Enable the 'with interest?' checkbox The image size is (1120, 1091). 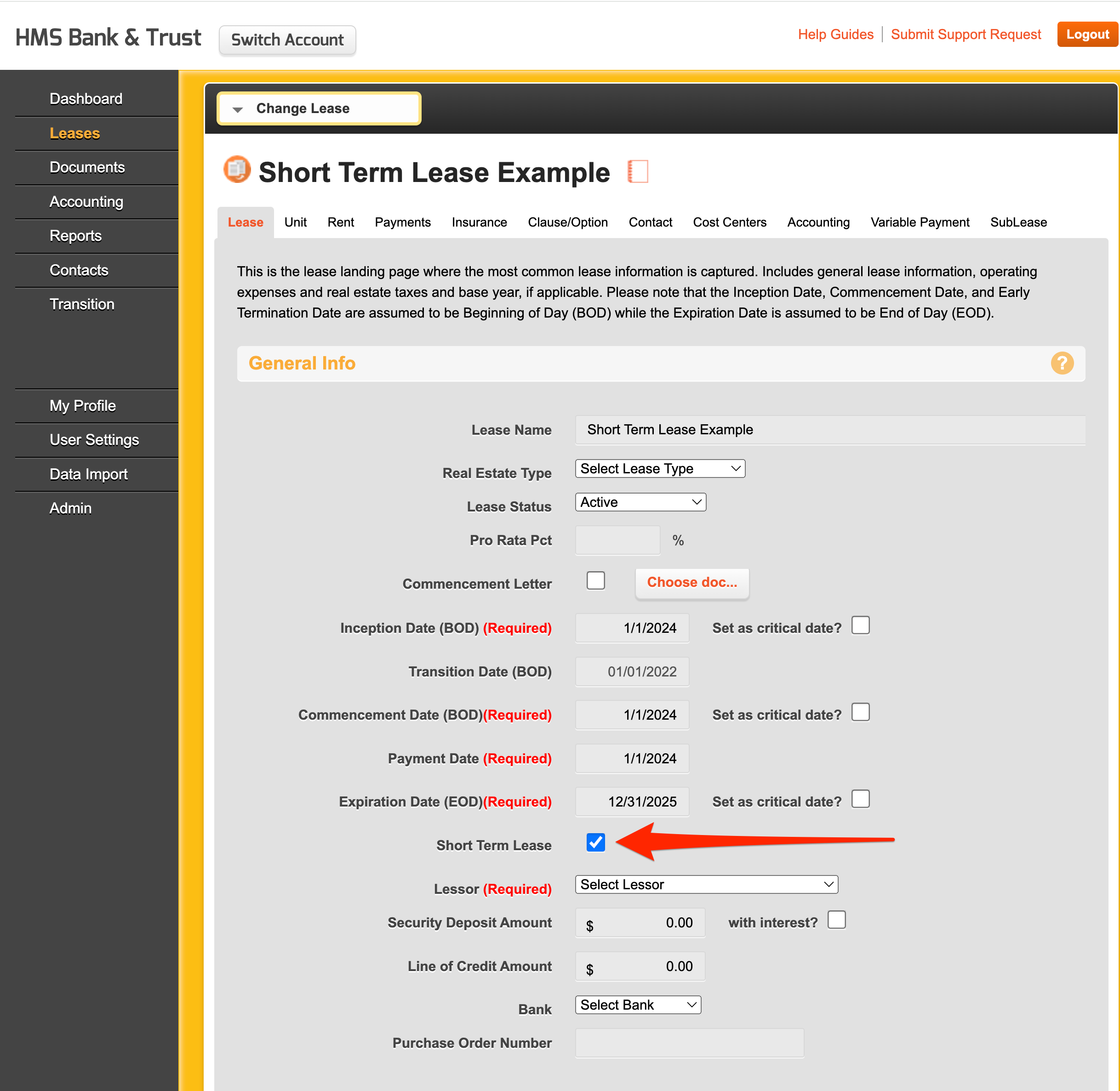(836, 920)
